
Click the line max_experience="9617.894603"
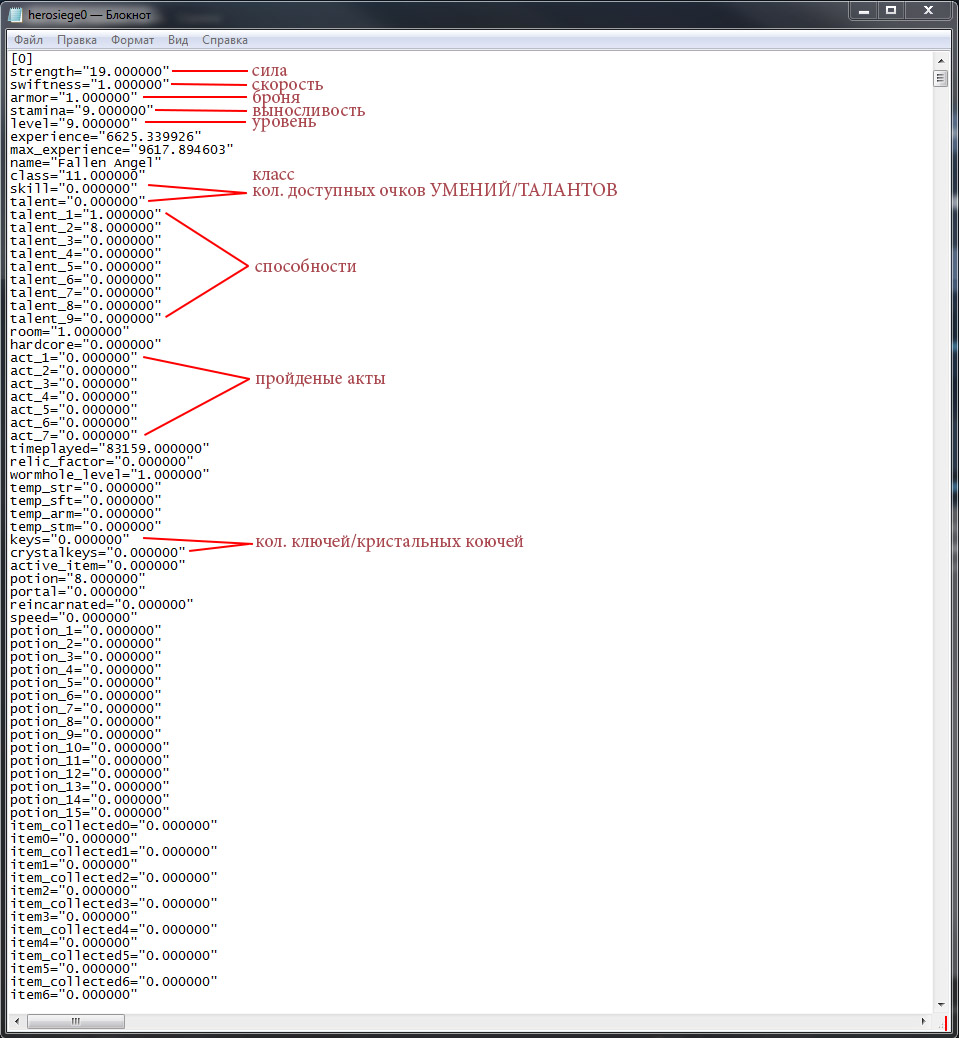point(122,150)
